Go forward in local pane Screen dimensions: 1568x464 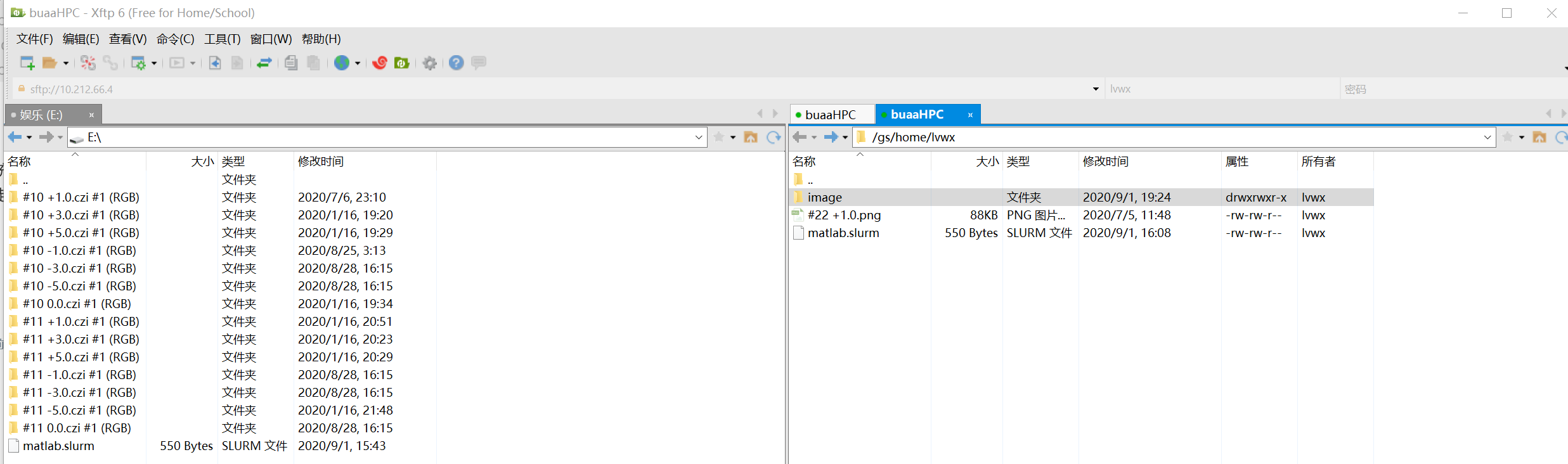pyautogui.click(x=46, y=137)
